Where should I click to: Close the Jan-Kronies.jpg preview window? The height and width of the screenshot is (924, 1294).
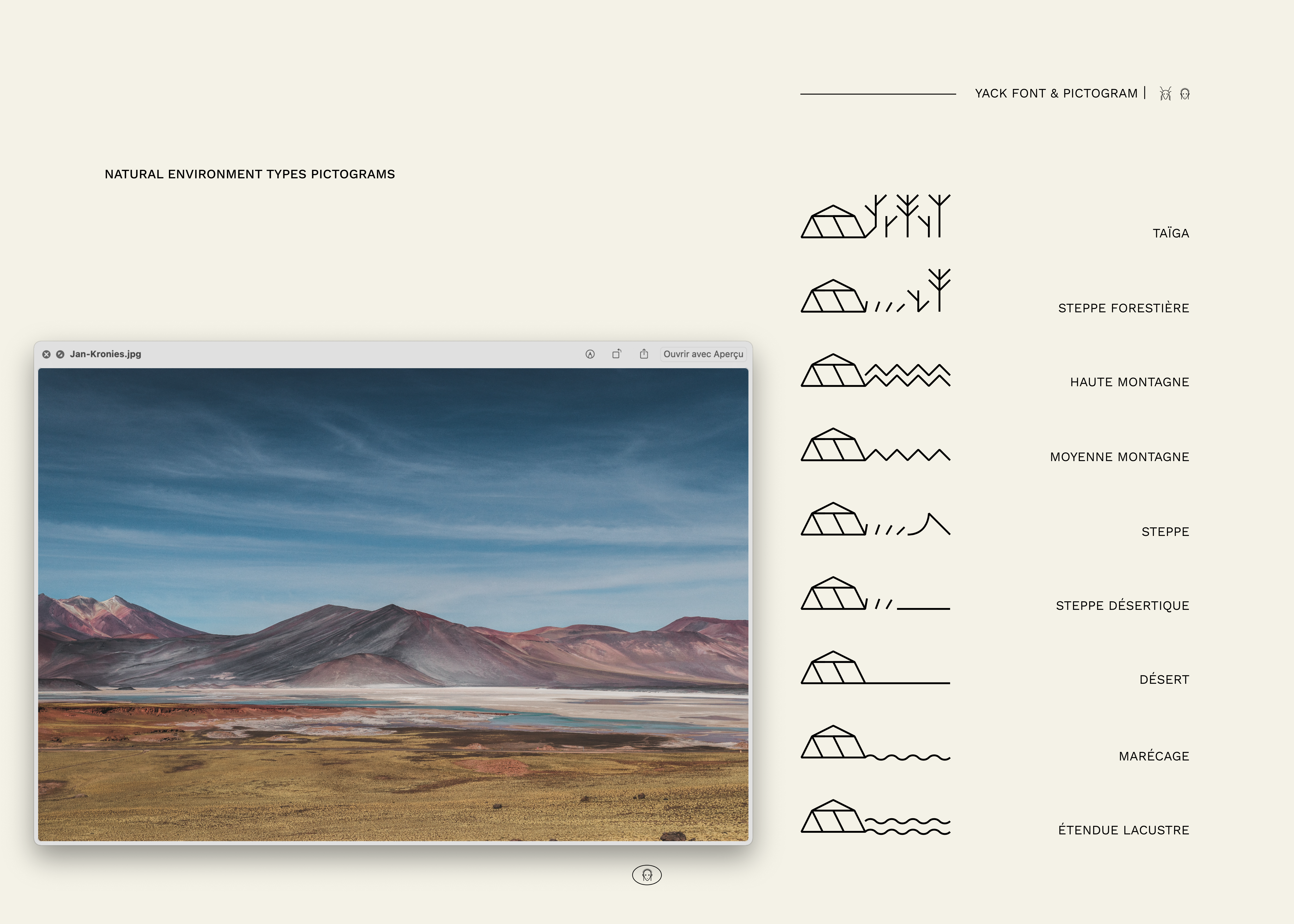click(47, 354)
